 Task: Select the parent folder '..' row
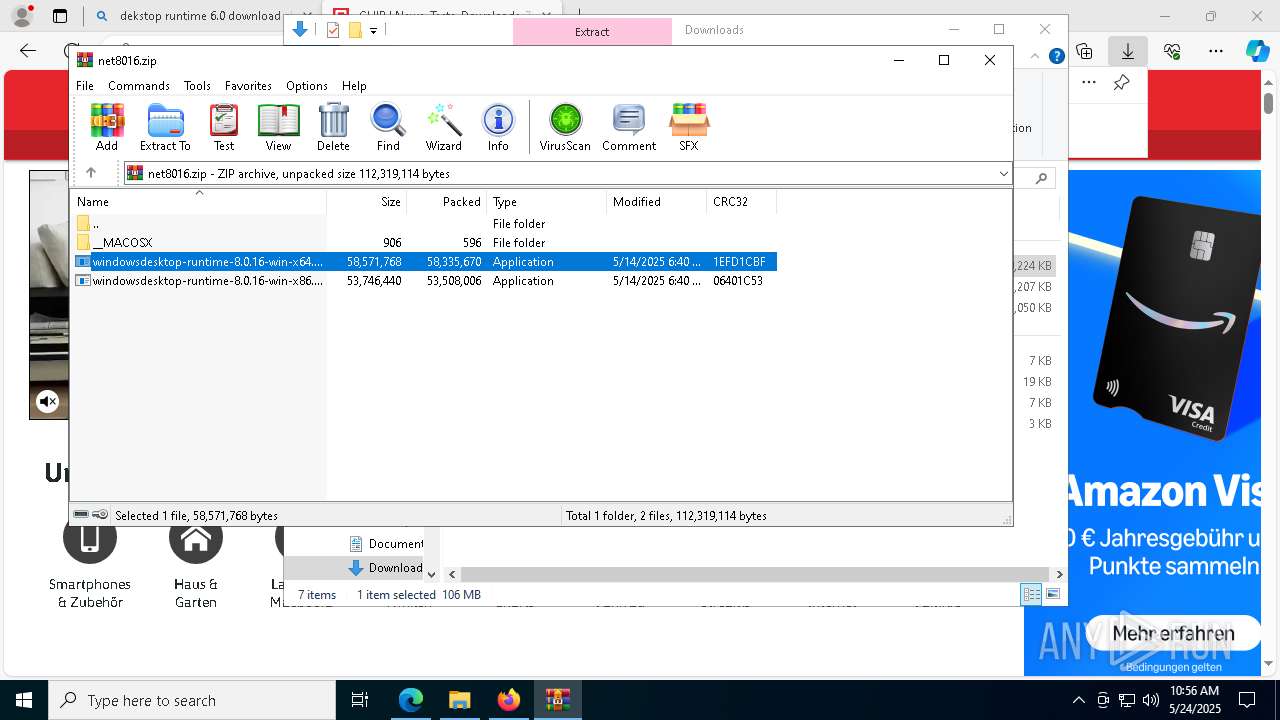tap(424, 224)
